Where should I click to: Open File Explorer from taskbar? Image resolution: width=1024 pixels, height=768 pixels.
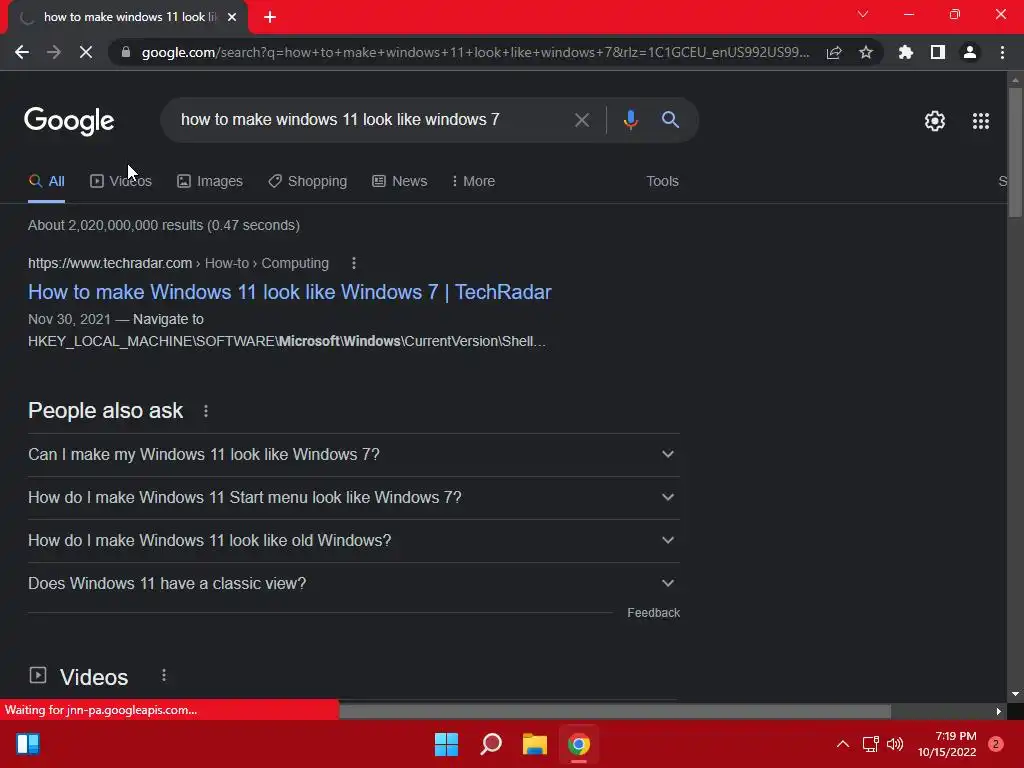(x=534, y=744)
